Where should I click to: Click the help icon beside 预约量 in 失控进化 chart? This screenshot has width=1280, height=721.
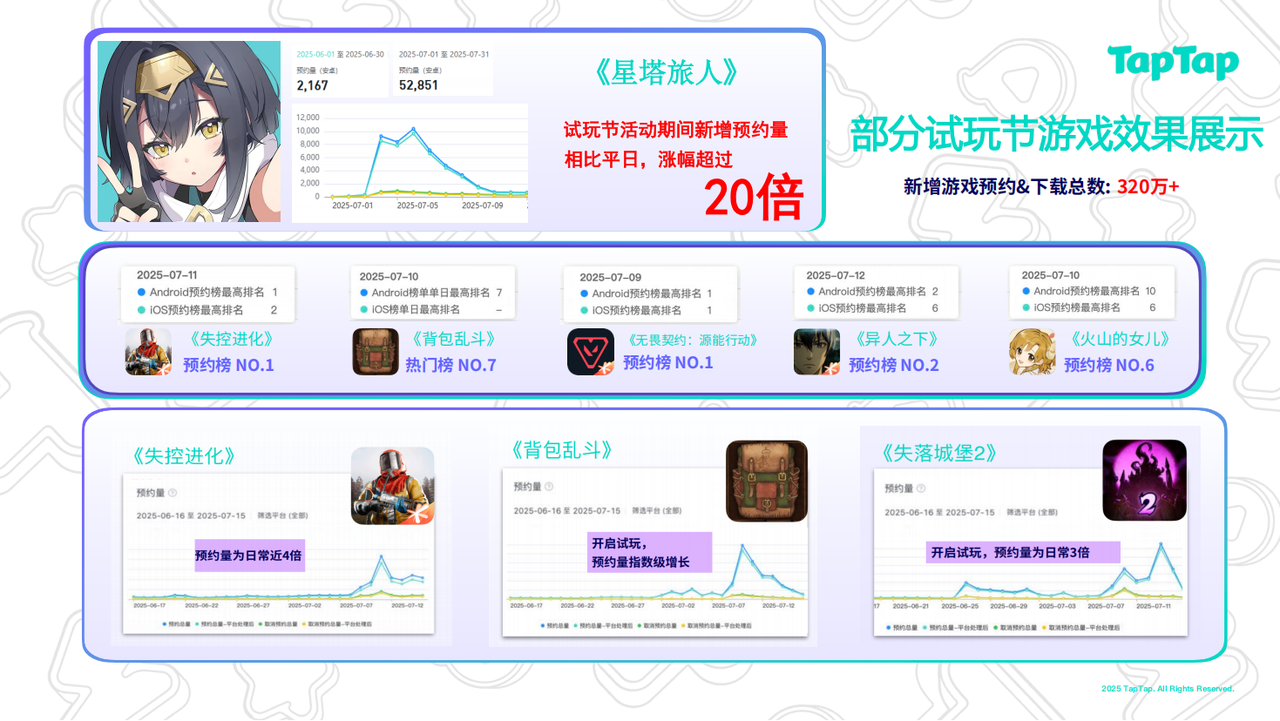point(173,492)
